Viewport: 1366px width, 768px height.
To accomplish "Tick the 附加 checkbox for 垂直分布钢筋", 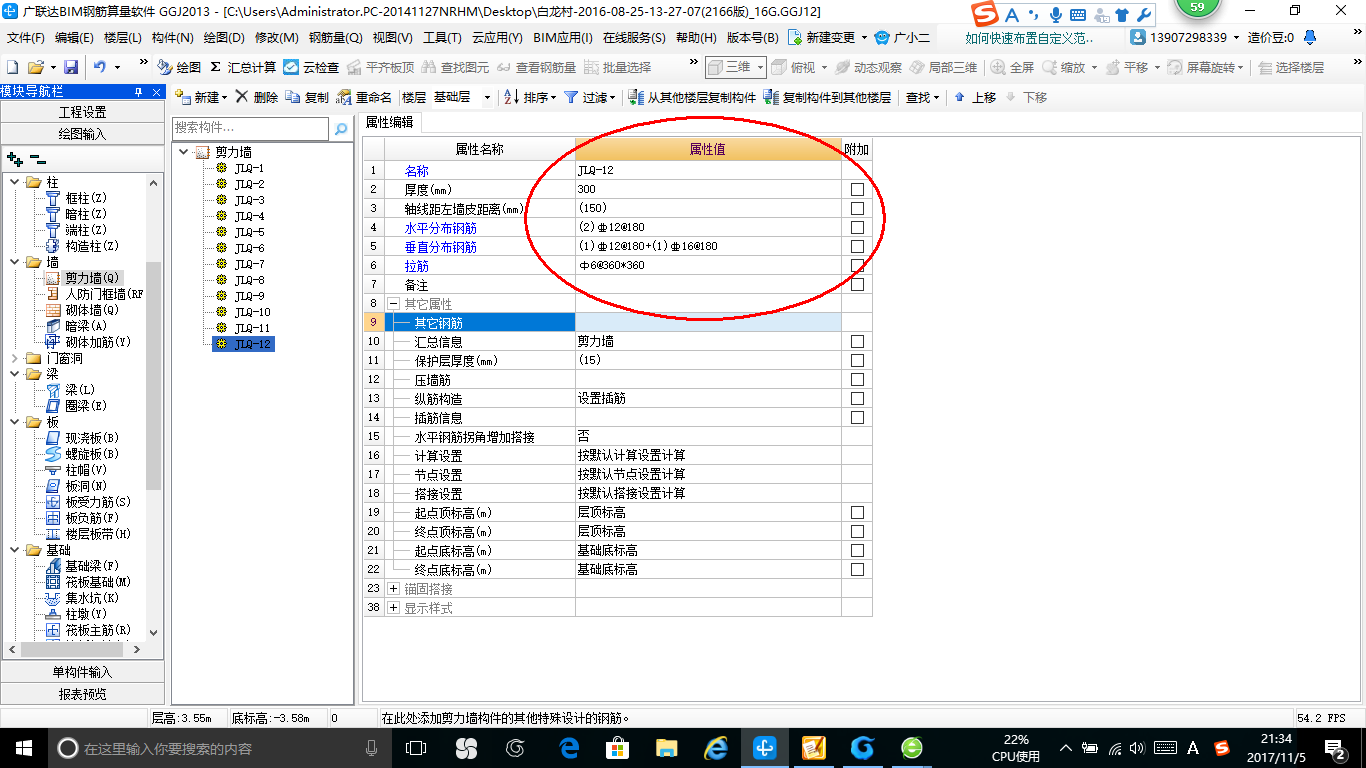I will [857, 246].
